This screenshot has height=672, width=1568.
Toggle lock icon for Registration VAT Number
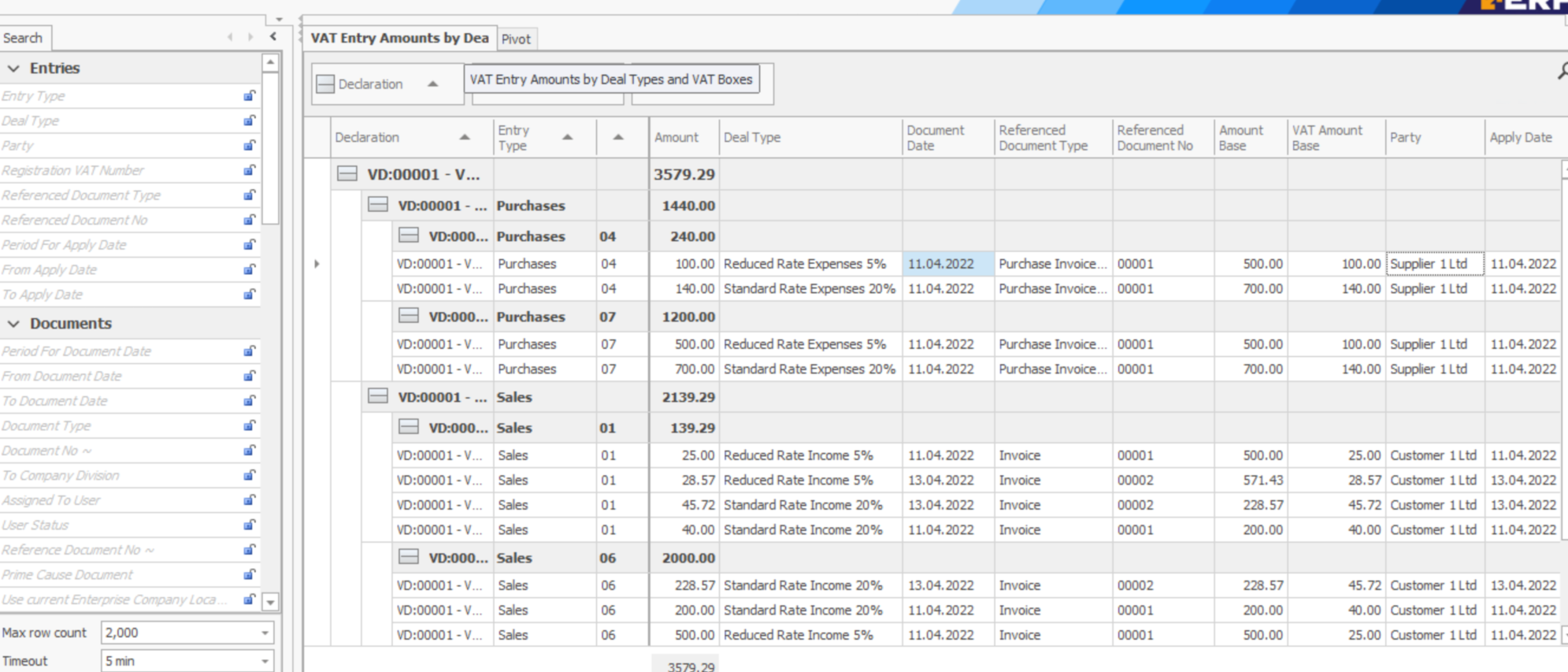pos(249,170)
